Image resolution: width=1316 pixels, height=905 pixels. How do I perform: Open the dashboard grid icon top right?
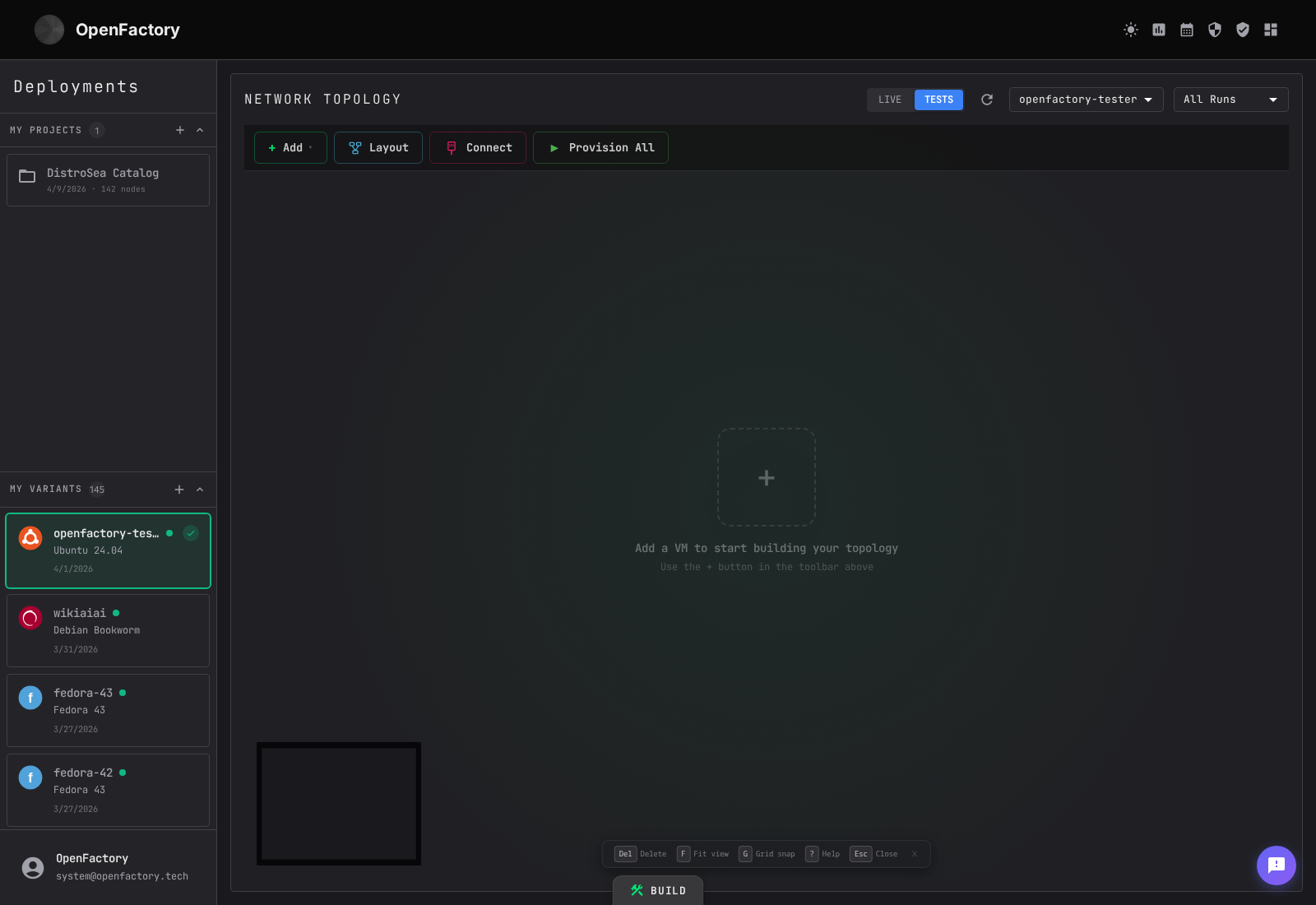1271,30
